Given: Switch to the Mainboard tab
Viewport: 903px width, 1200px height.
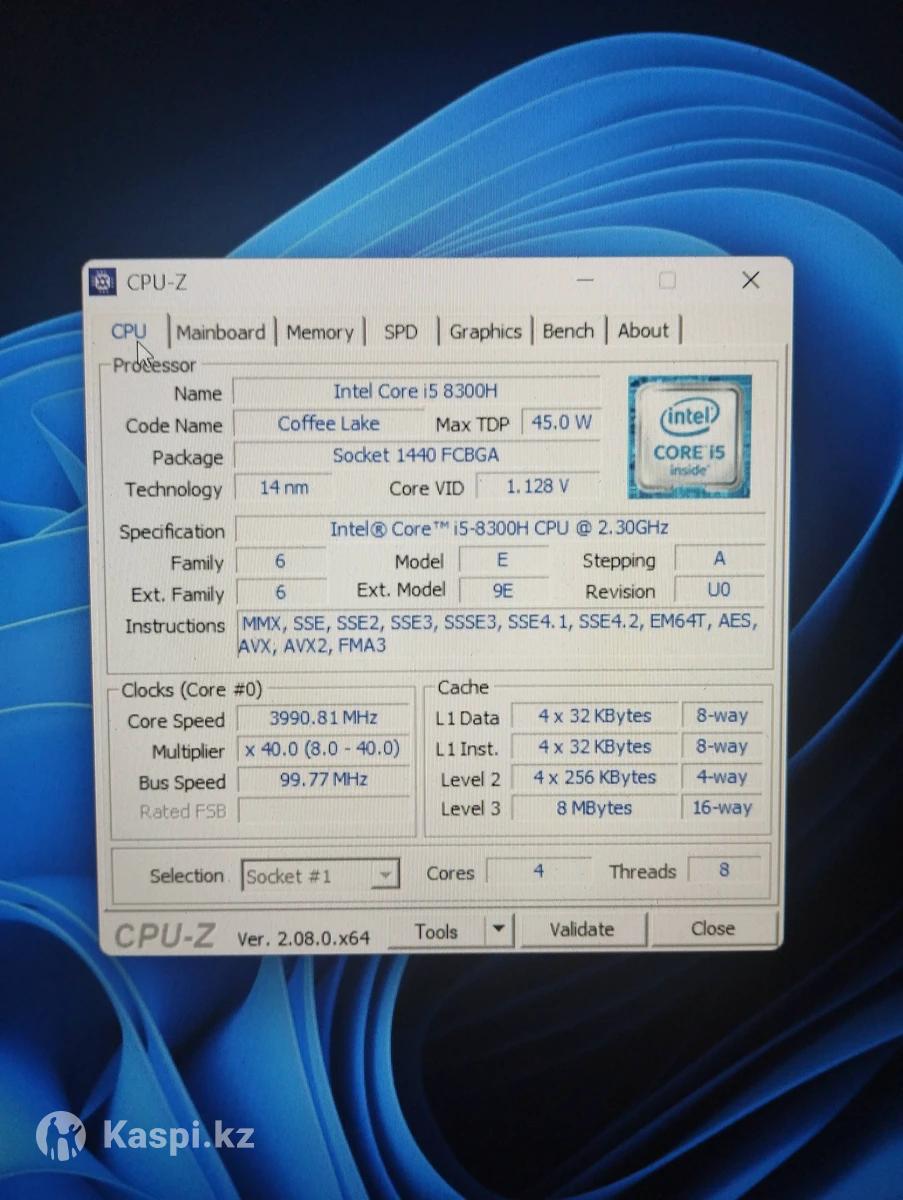Looking at the screenshot, I should click(221, 332).
